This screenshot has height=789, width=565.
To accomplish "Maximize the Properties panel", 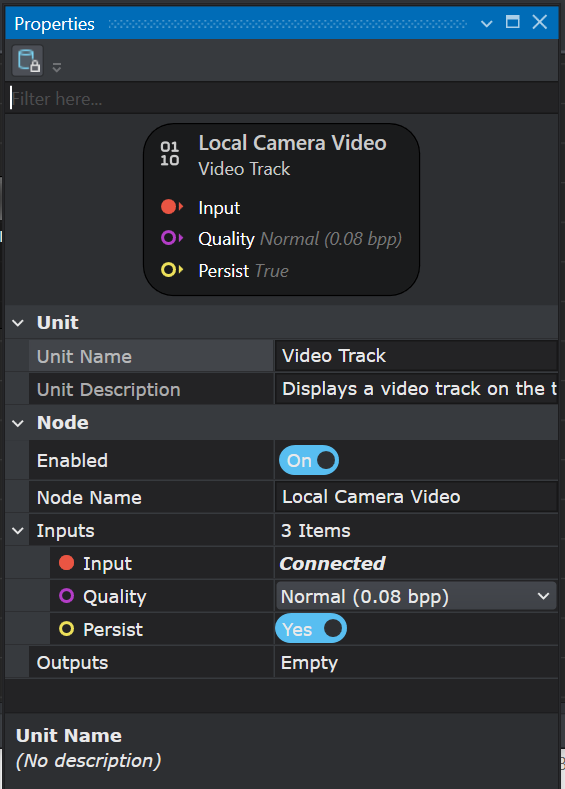I will click(513, 22).
